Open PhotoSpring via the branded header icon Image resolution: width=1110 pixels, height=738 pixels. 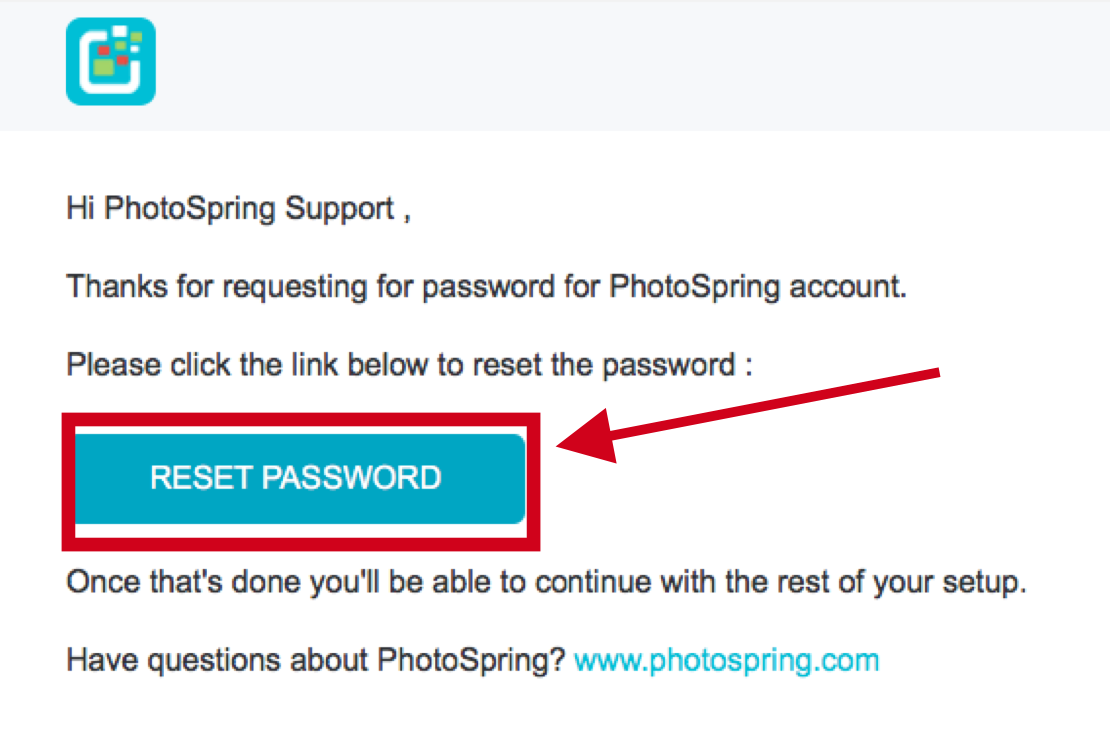click(x=110, y=60)
